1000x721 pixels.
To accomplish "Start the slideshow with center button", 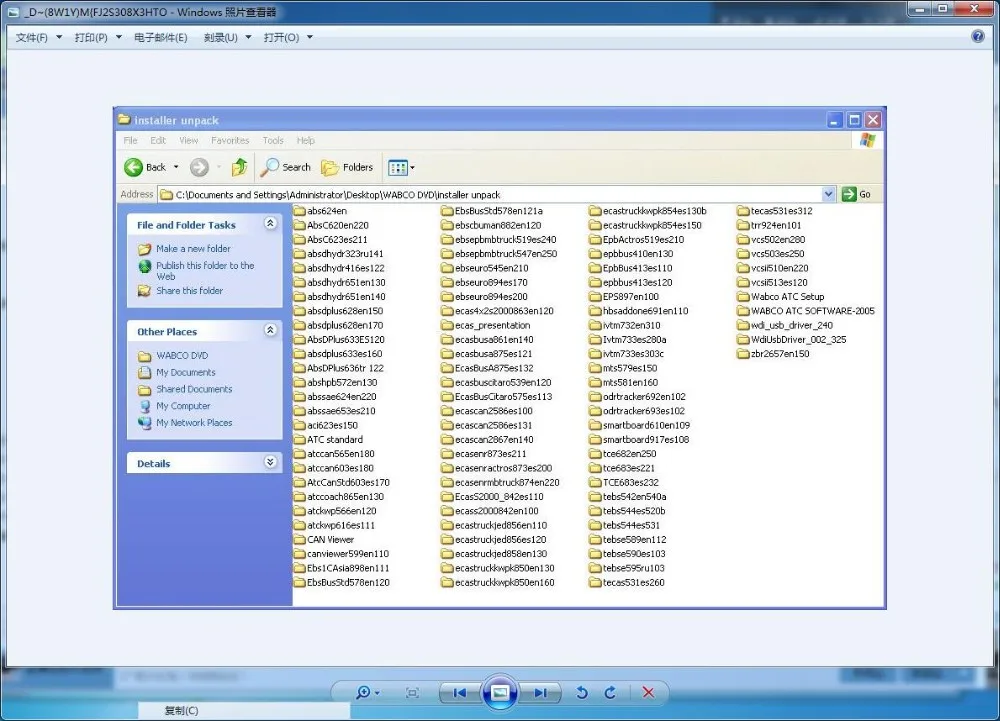I will (500, 692).
